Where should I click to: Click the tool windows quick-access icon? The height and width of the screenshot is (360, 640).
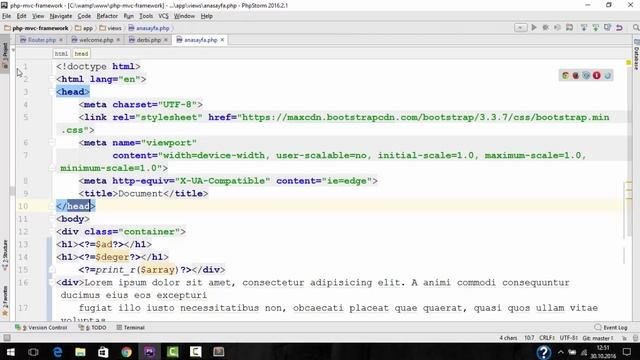click(x=7, y=338)
